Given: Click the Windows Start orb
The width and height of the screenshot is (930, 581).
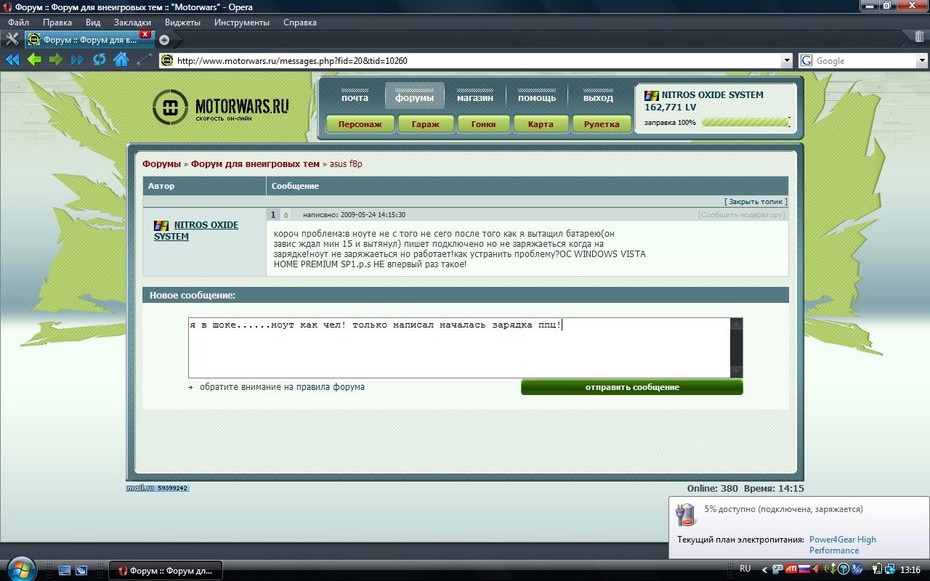Looking at the screenshot, I should click(x=19, y=569).
